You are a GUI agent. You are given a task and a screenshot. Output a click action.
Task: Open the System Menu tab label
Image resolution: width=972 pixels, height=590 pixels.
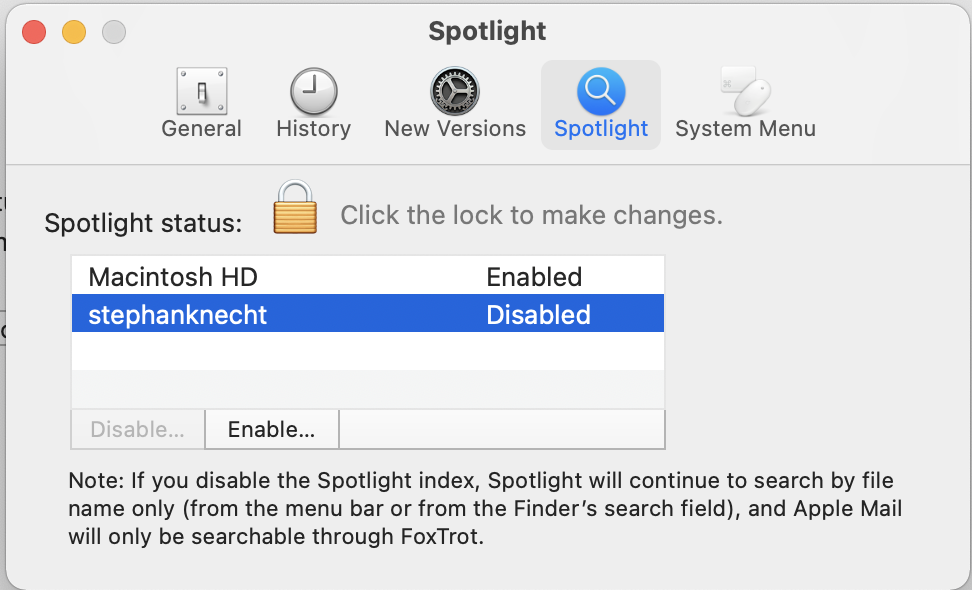point(745,129)
